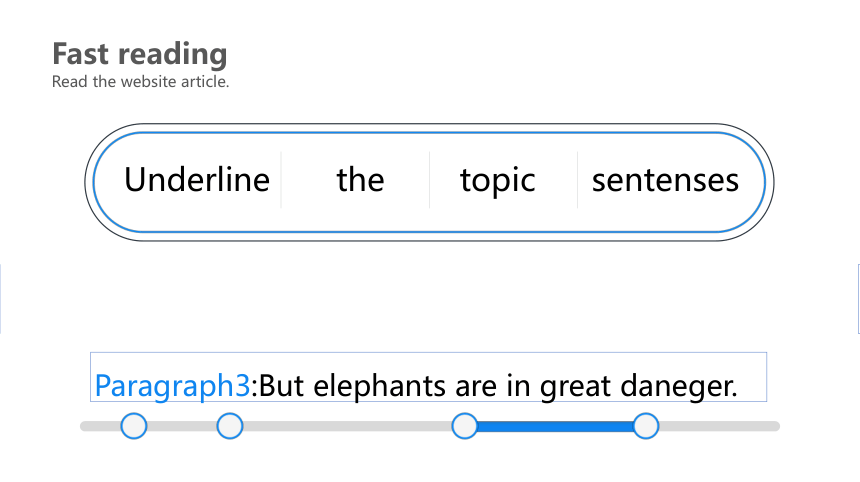
Task: Click the first slider handle
Action: tap(134, 426)
